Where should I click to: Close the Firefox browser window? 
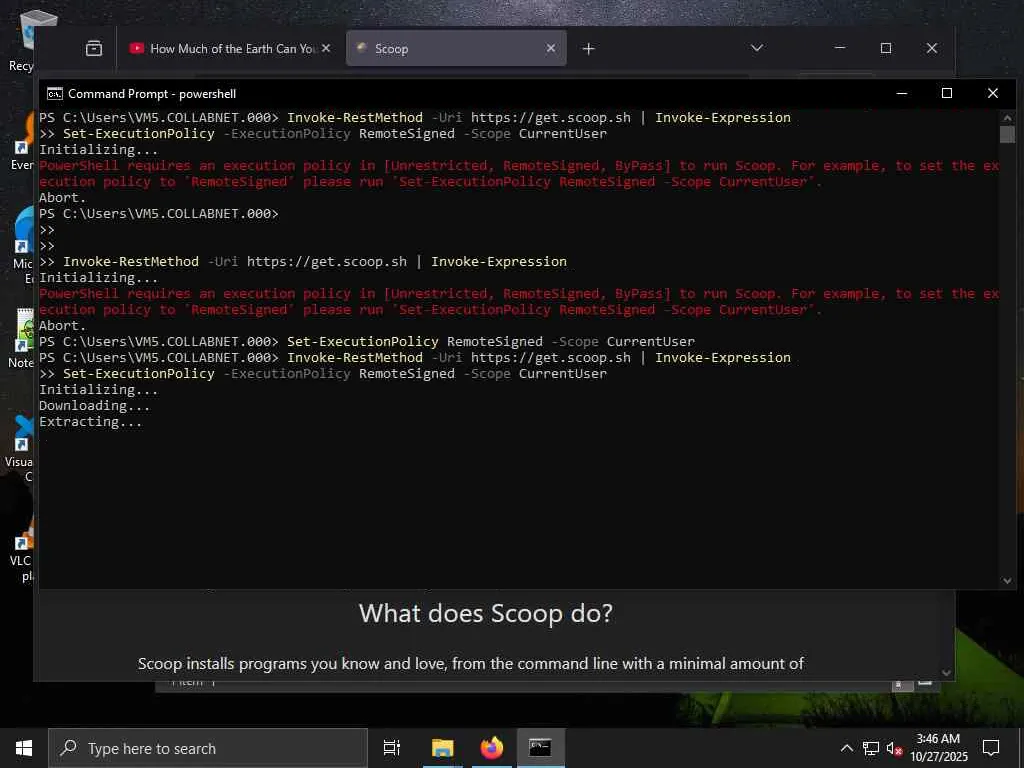932,48
